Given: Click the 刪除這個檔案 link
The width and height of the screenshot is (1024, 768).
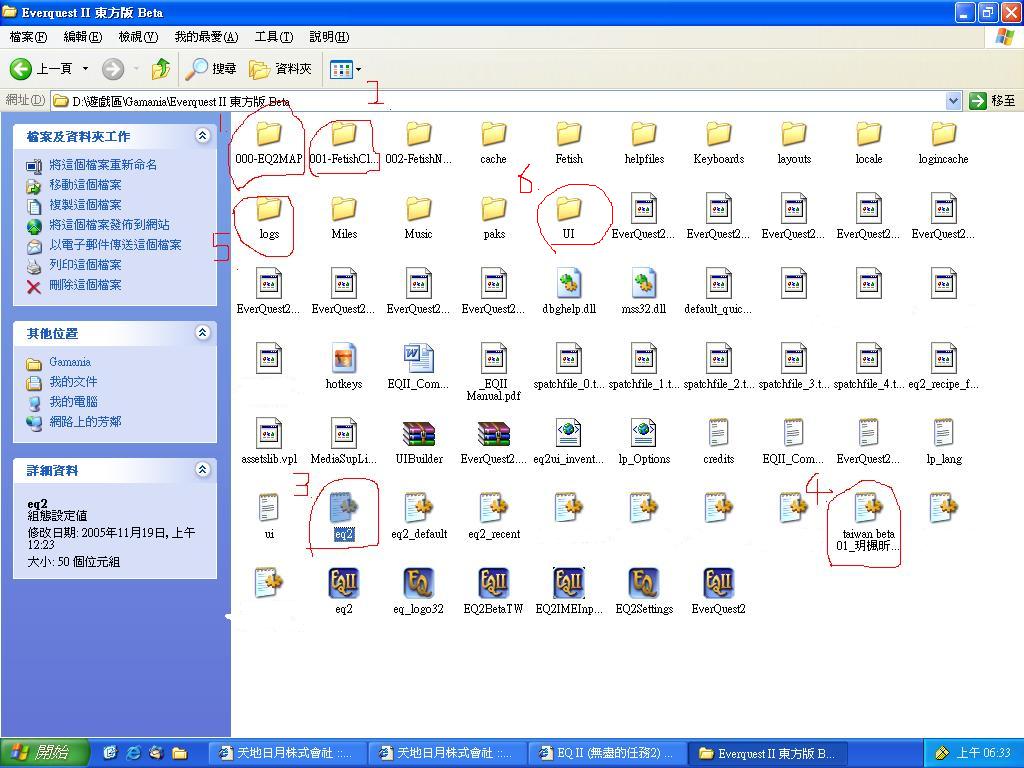Looking at the screenshot, I should pyautogui.click(x=85, y=285).
